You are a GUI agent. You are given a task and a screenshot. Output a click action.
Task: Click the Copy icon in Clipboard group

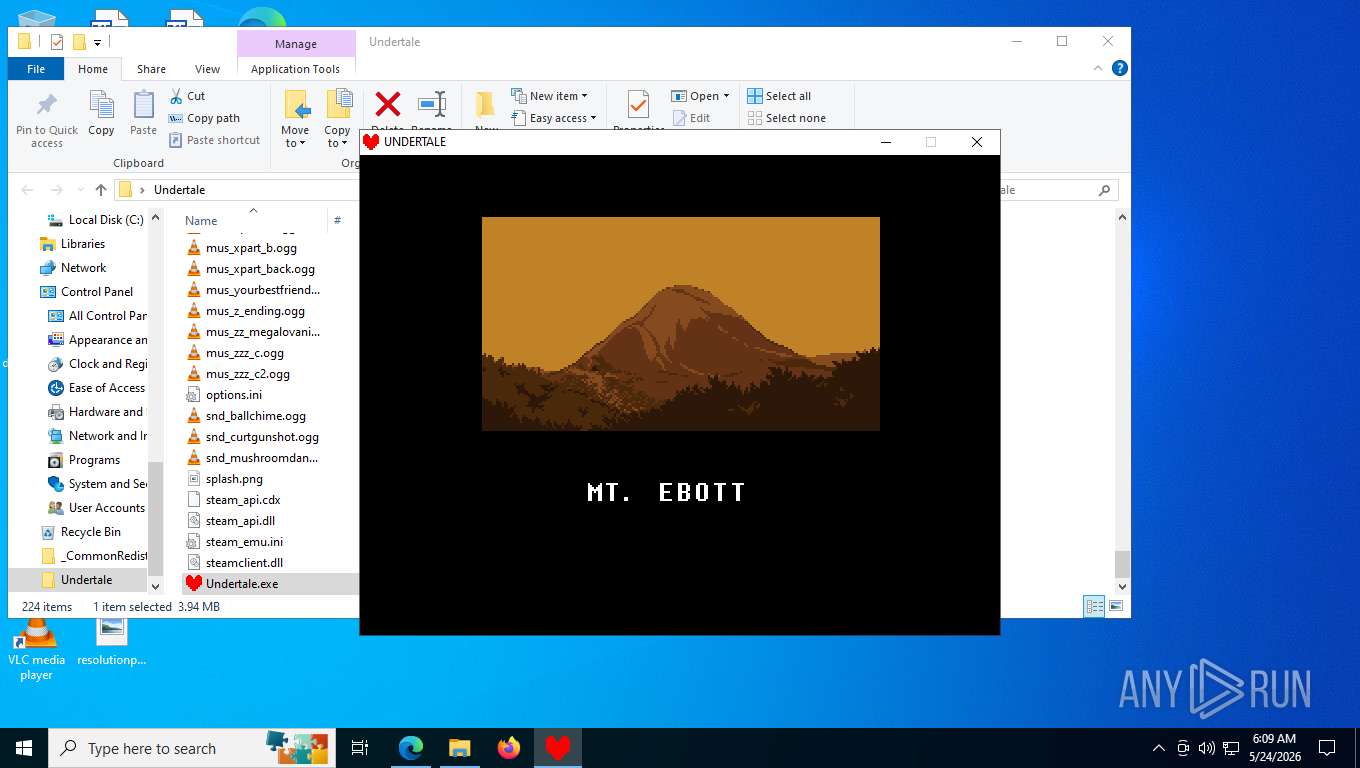[101, 104]
